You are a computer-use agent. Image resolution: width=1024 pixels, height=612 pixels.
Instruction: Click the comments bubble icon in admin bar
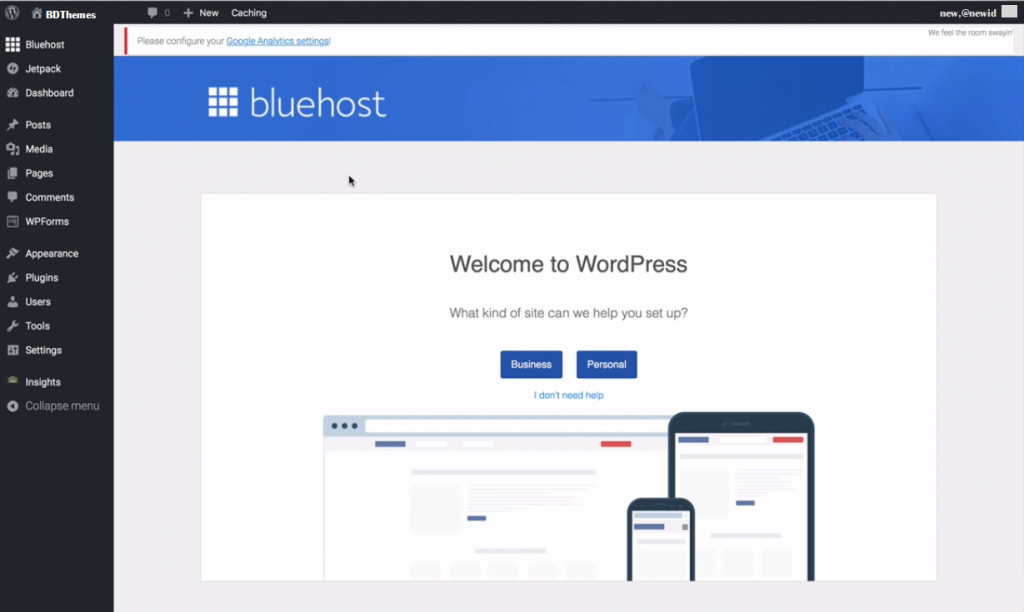152,13
